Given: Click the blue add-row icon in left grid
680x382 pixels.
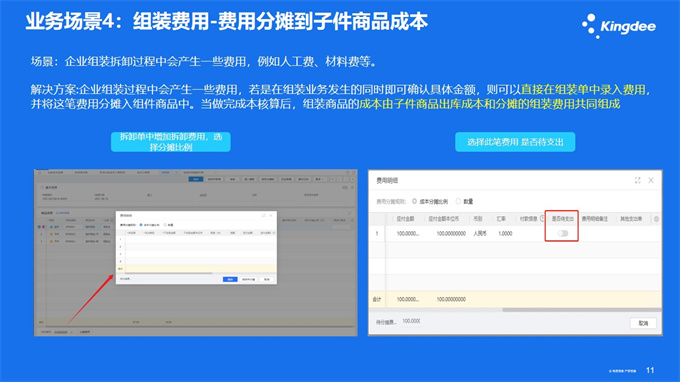Looking at the screenshot, I should [39, 226].
